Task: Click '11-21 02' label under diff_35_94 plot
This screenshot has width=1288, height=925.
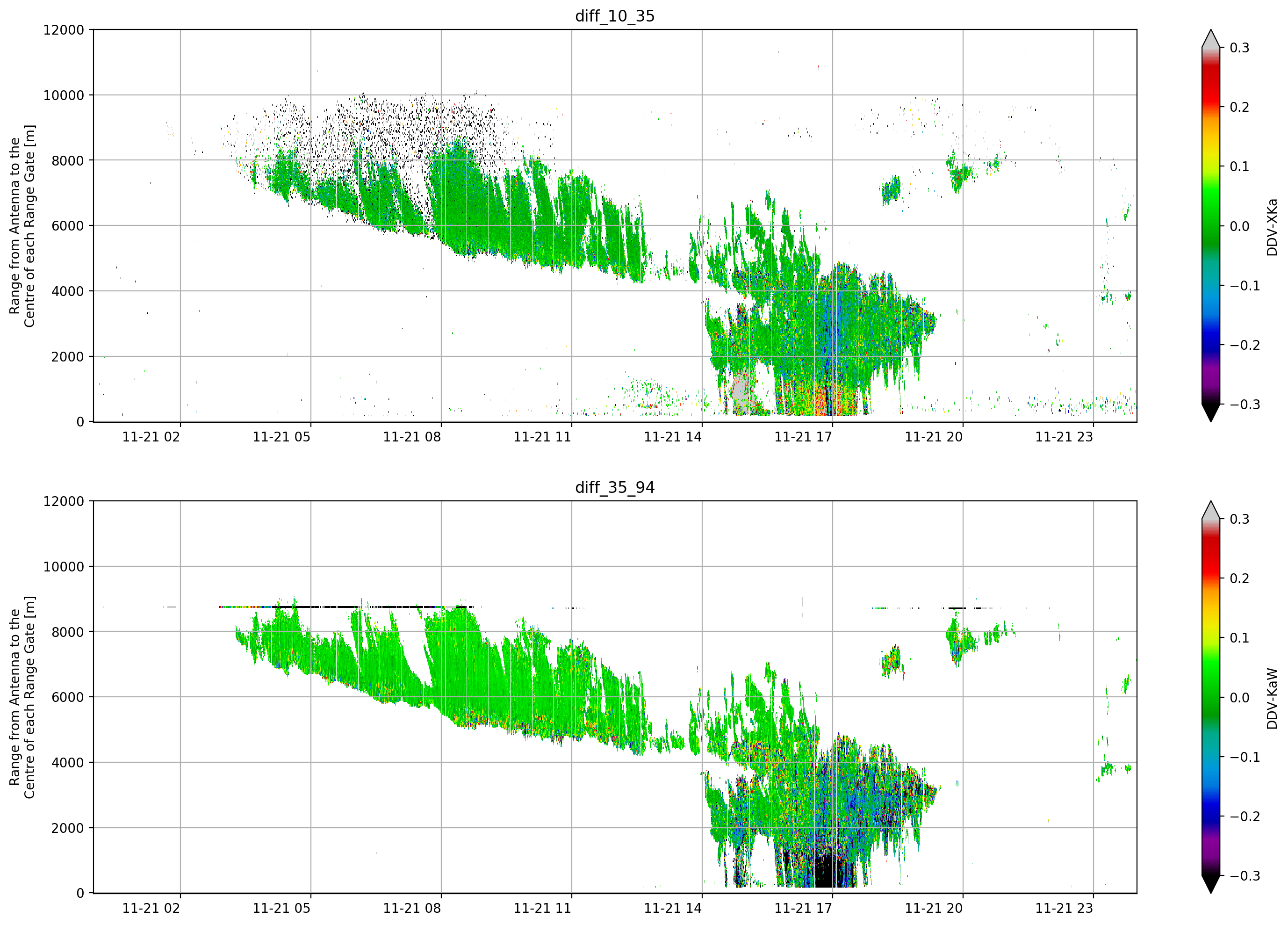Action: point(151,909)
